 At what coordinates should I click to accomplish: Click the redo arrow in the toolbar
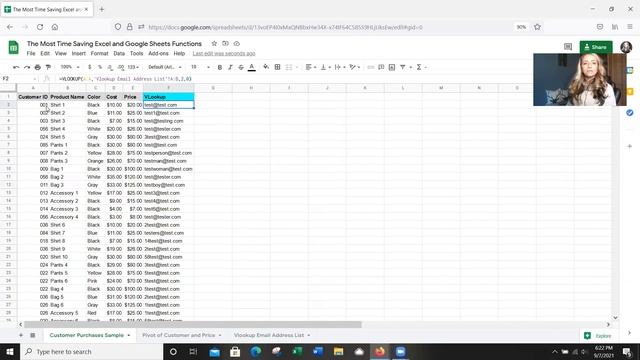(x=27, y=67)
